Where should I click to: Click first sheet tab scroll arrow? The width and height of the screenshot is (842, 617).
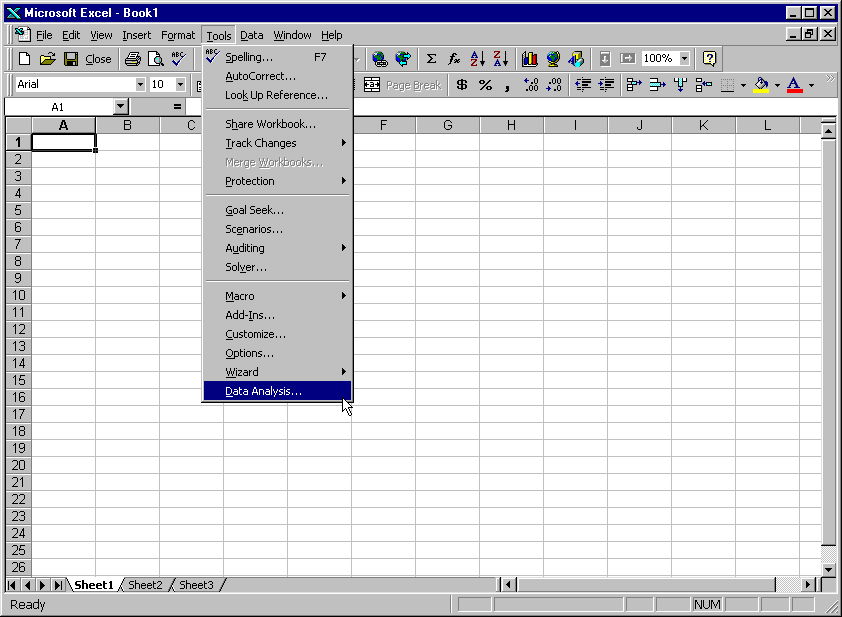pyautogui.click(x=12, y=585)
